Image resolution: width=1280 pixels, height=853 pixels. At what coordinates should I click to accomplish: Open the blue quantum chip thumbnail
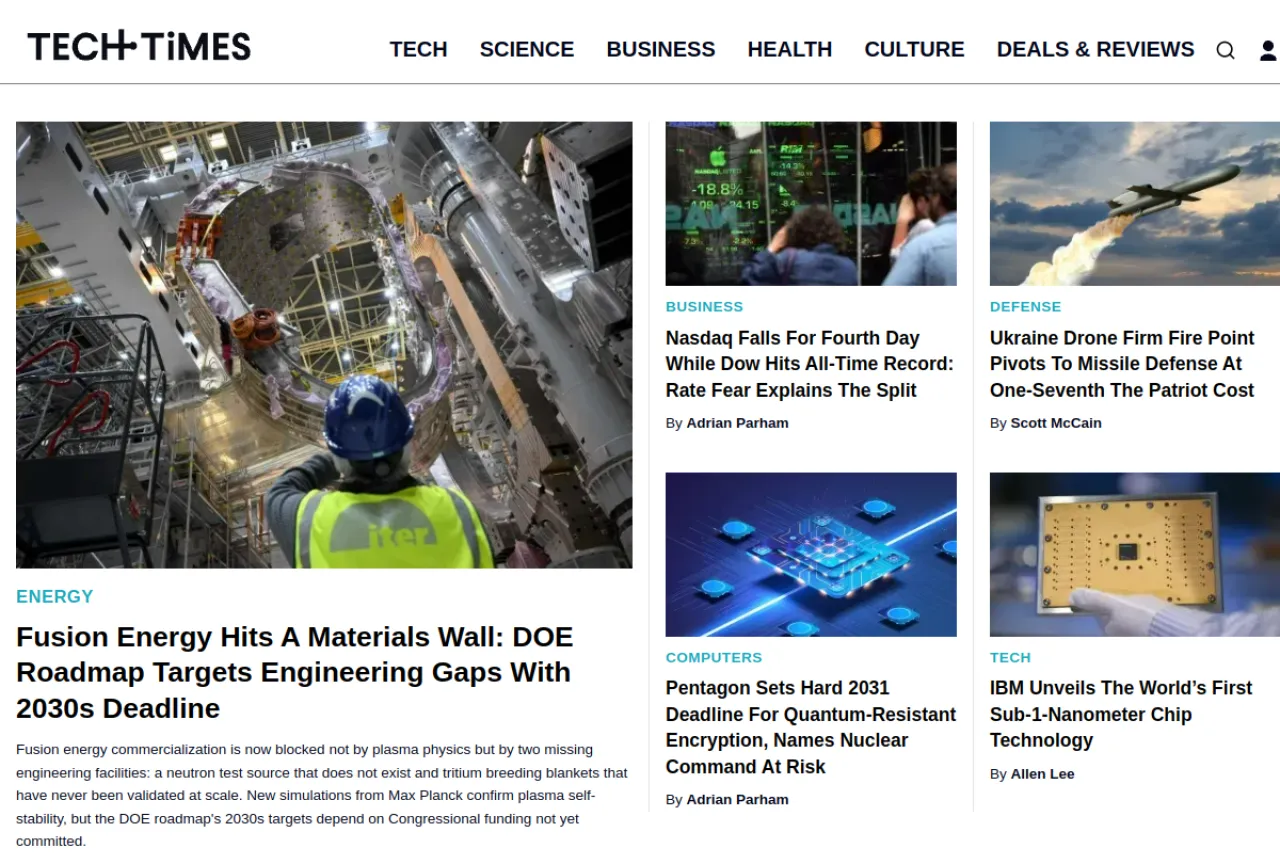[811, 555]
